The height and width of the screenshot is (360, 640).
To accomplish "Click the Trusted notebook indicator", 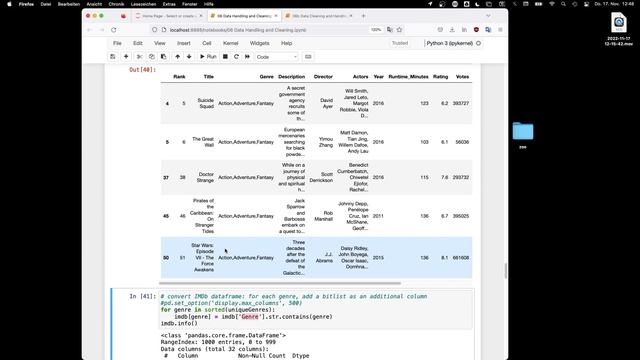I will coord(400,43).
